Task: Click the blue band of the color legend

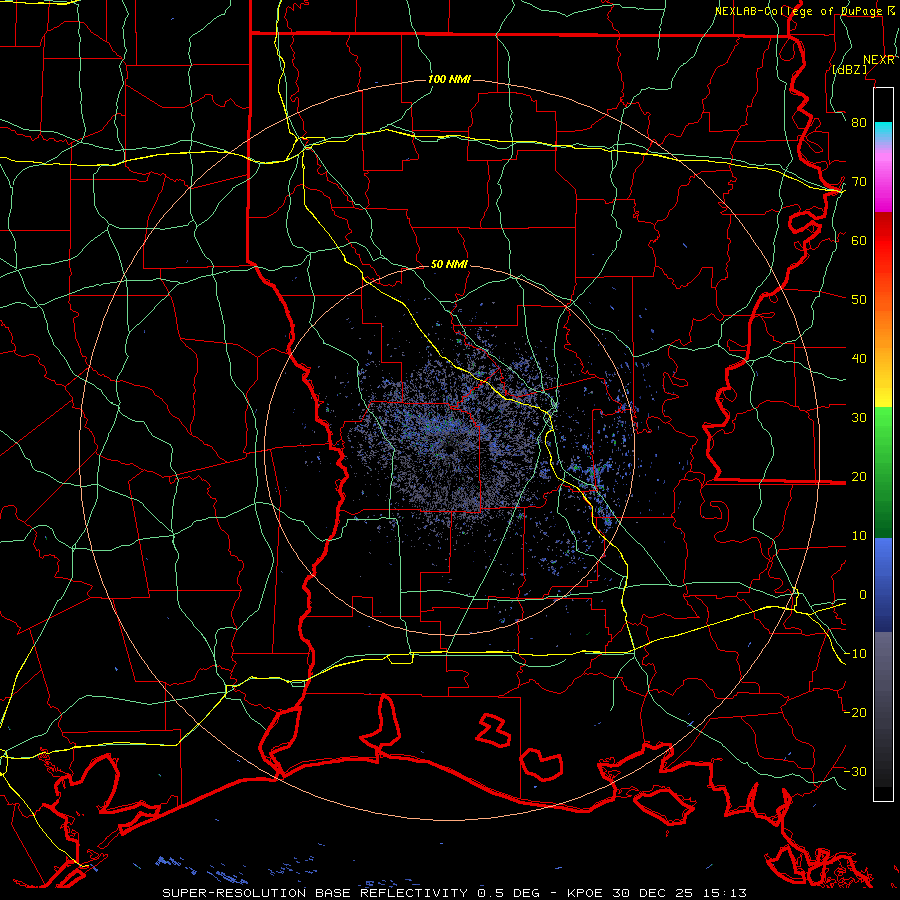Action: tap(884, 584)
